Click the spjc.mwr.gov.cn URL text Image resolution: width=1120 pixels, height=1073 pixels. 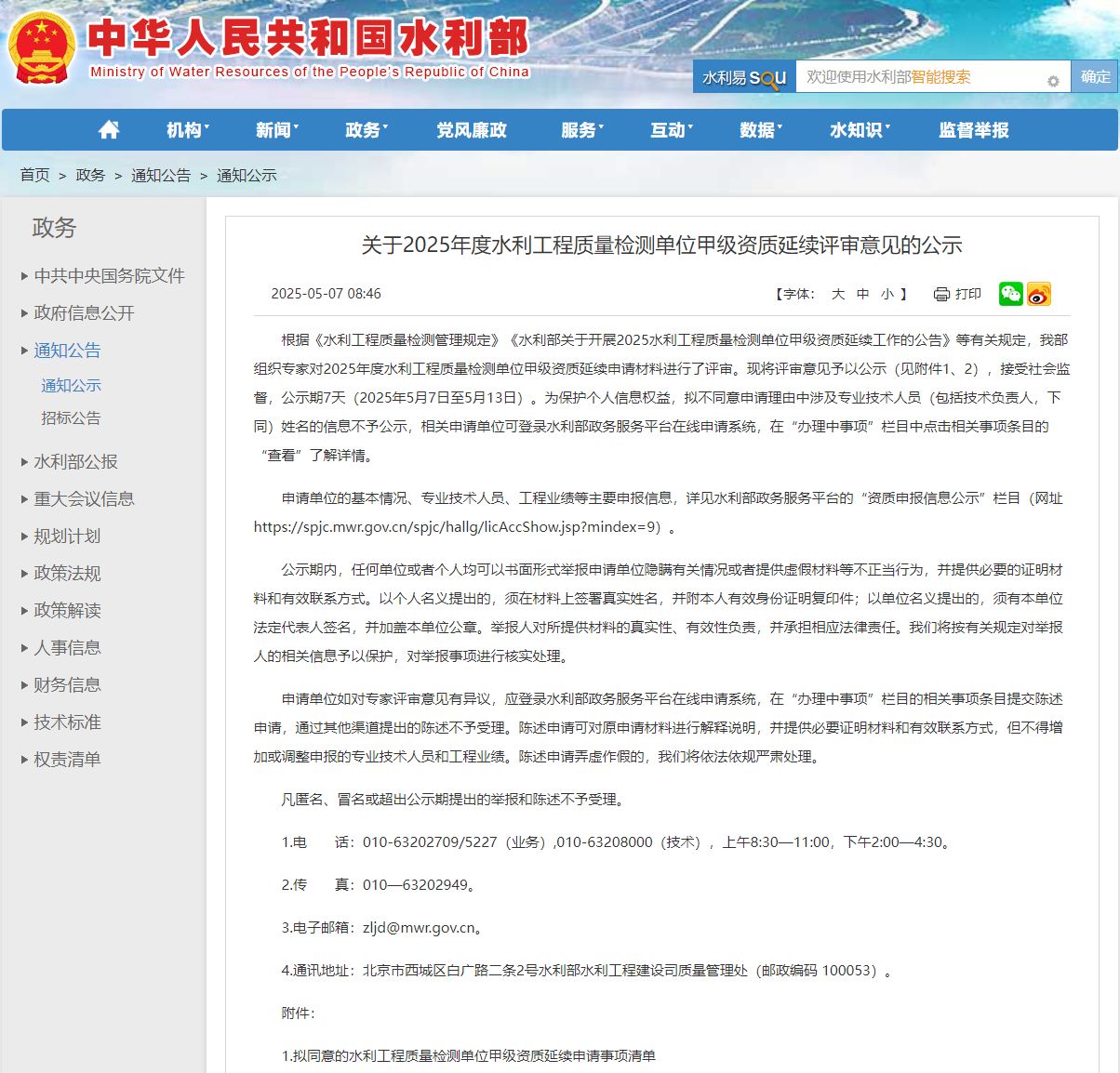click(x=457, y=527)
